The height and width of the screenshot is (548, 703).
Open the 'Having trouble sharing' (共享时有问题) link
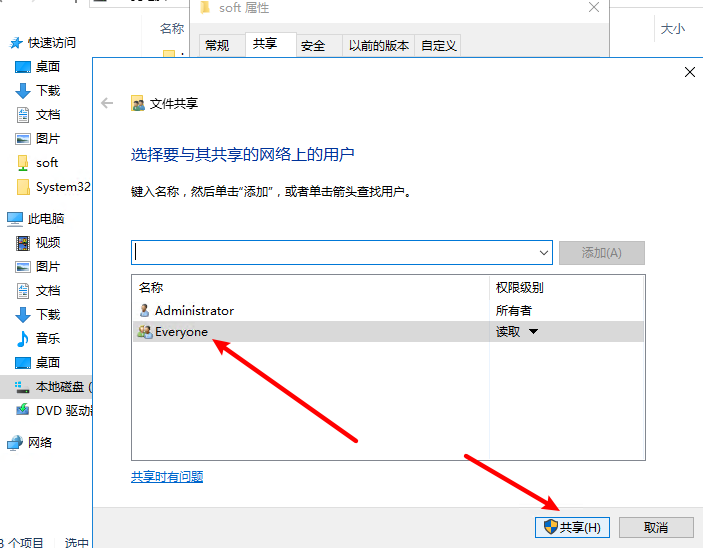167,477
